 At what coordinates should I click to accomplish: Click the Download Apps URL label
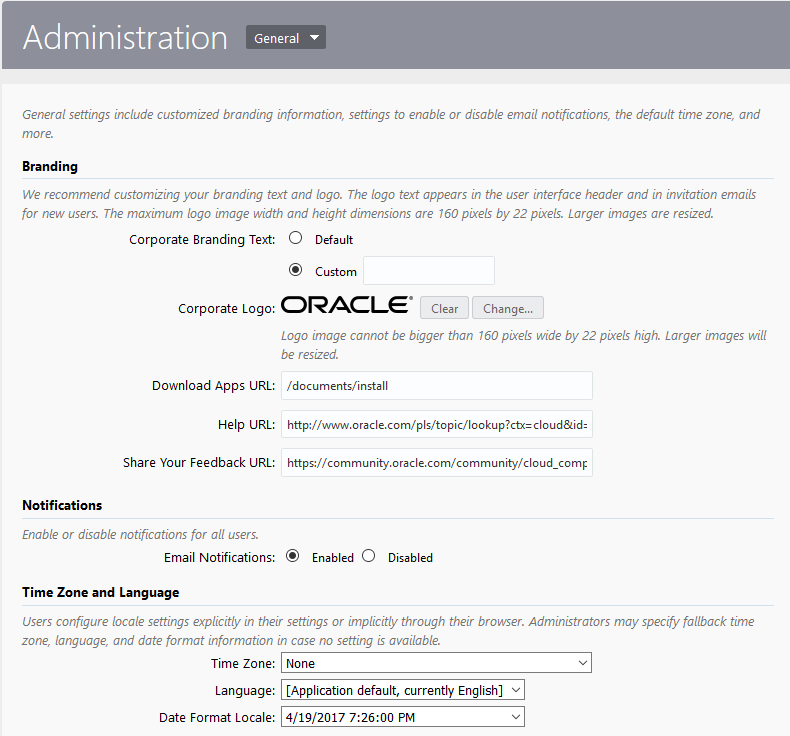coord(214,386)
